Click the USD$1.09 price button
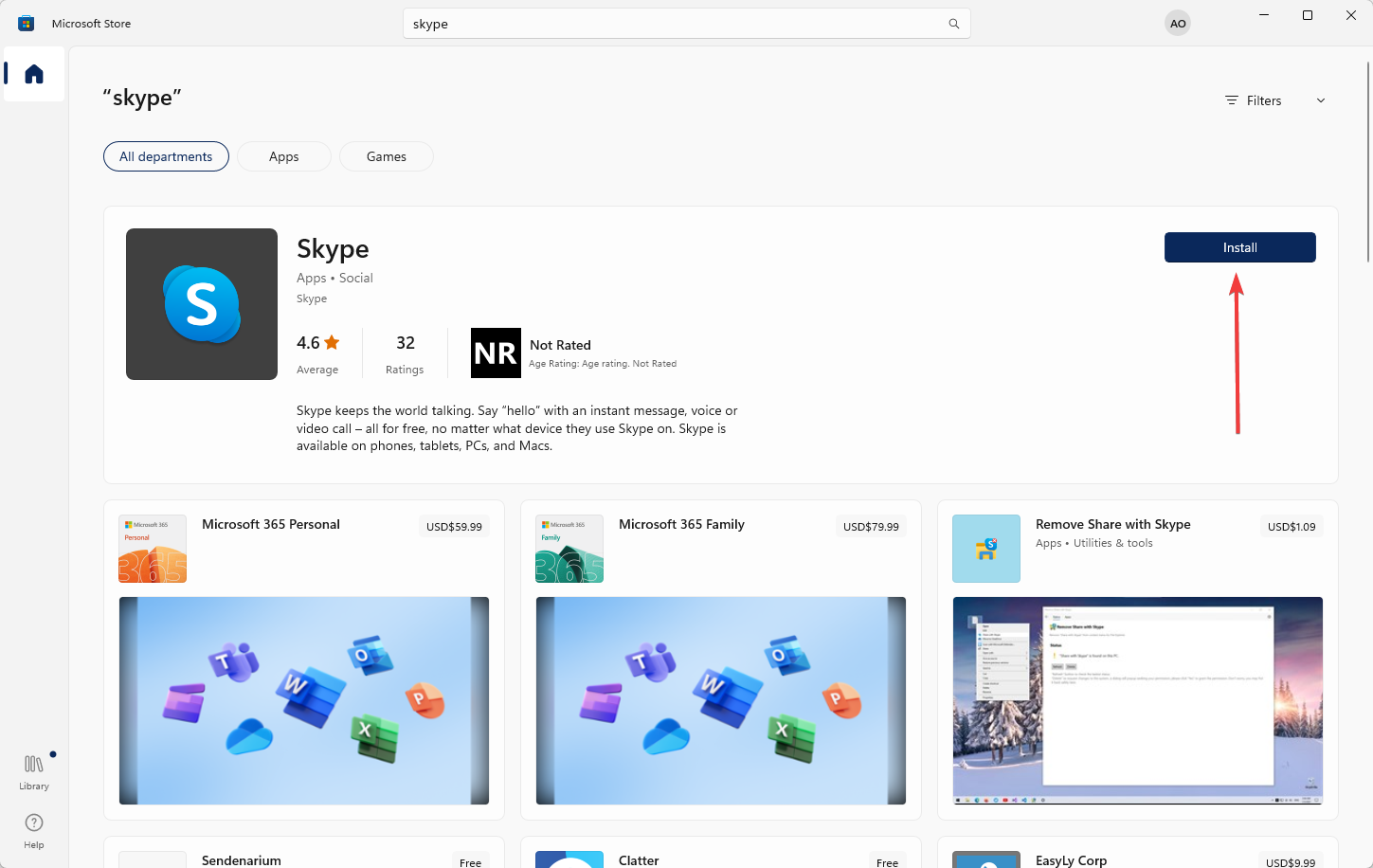 1292,527
